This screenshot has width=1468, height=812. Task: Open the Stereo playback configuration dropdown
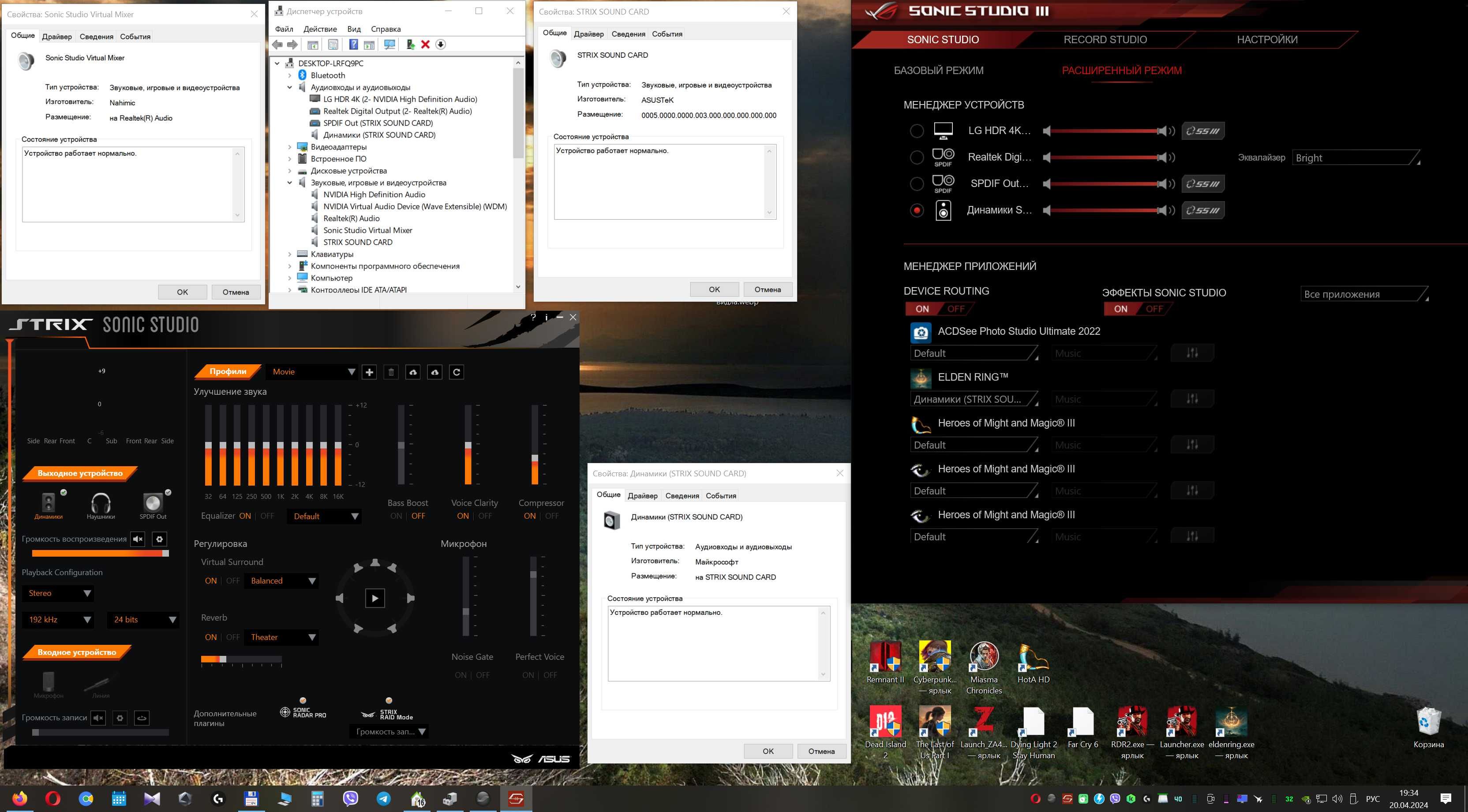pyautogui.click(x=58, y=593)
